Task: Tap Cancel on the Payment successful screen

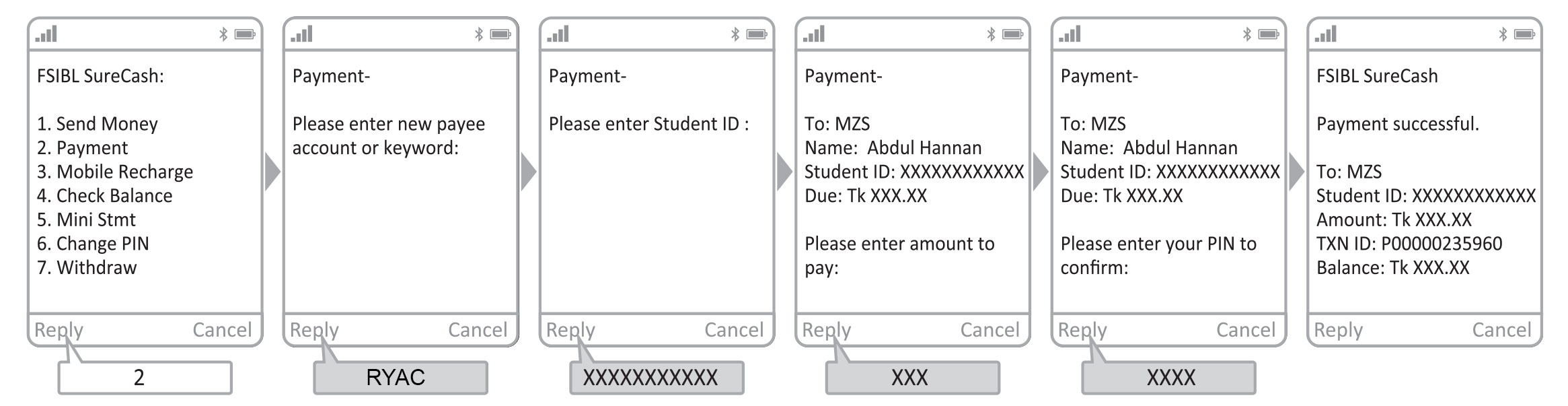Action: (x=1501, y=329)
